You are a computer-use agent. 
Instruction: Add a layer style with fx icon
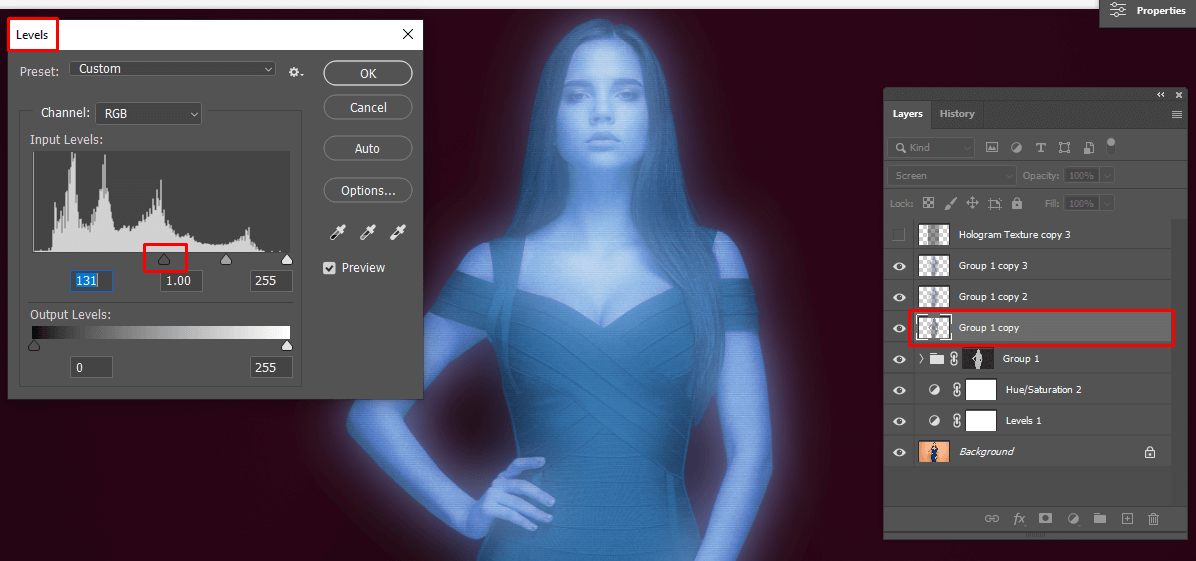1019,518
